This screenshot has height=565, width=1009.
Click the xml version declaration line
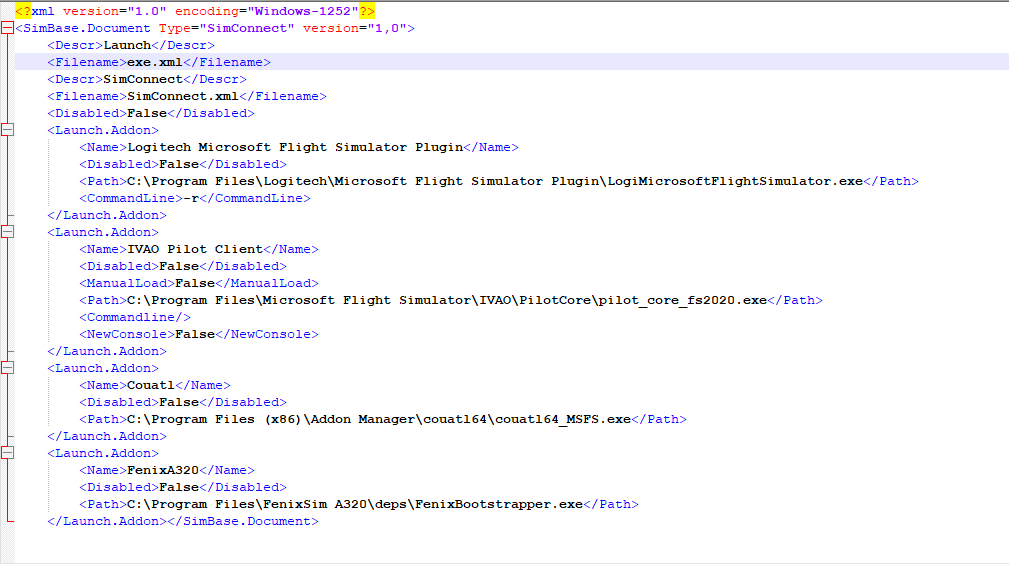195,11
